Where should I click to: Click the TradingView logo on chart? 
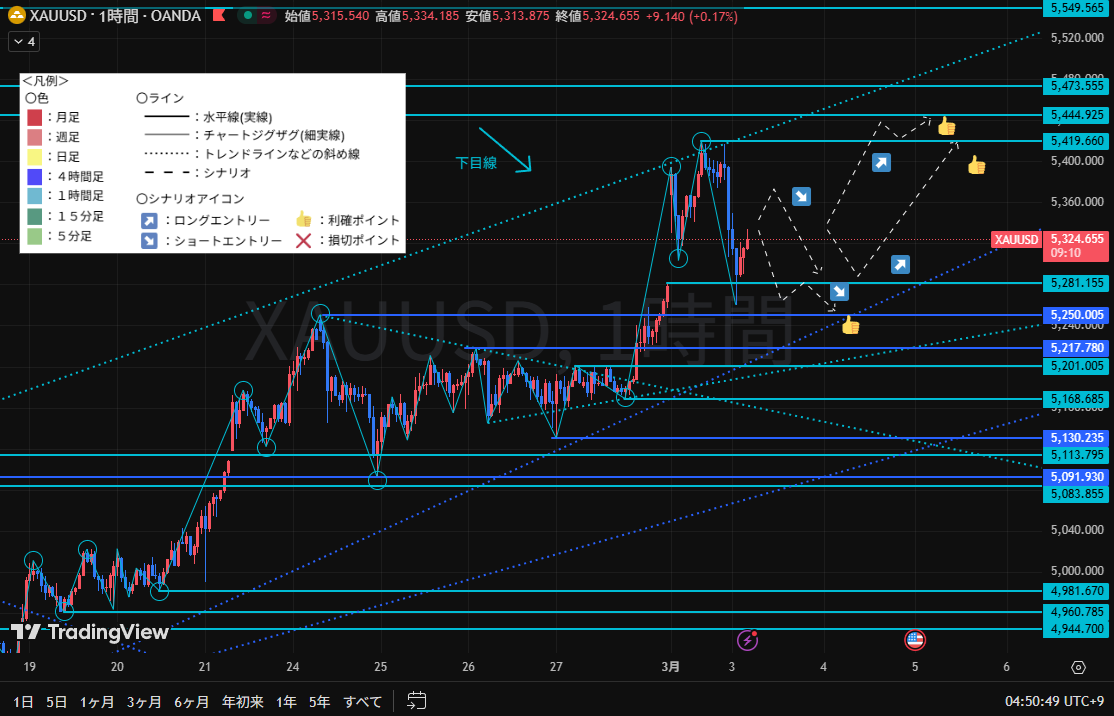(x=90, y=632)
